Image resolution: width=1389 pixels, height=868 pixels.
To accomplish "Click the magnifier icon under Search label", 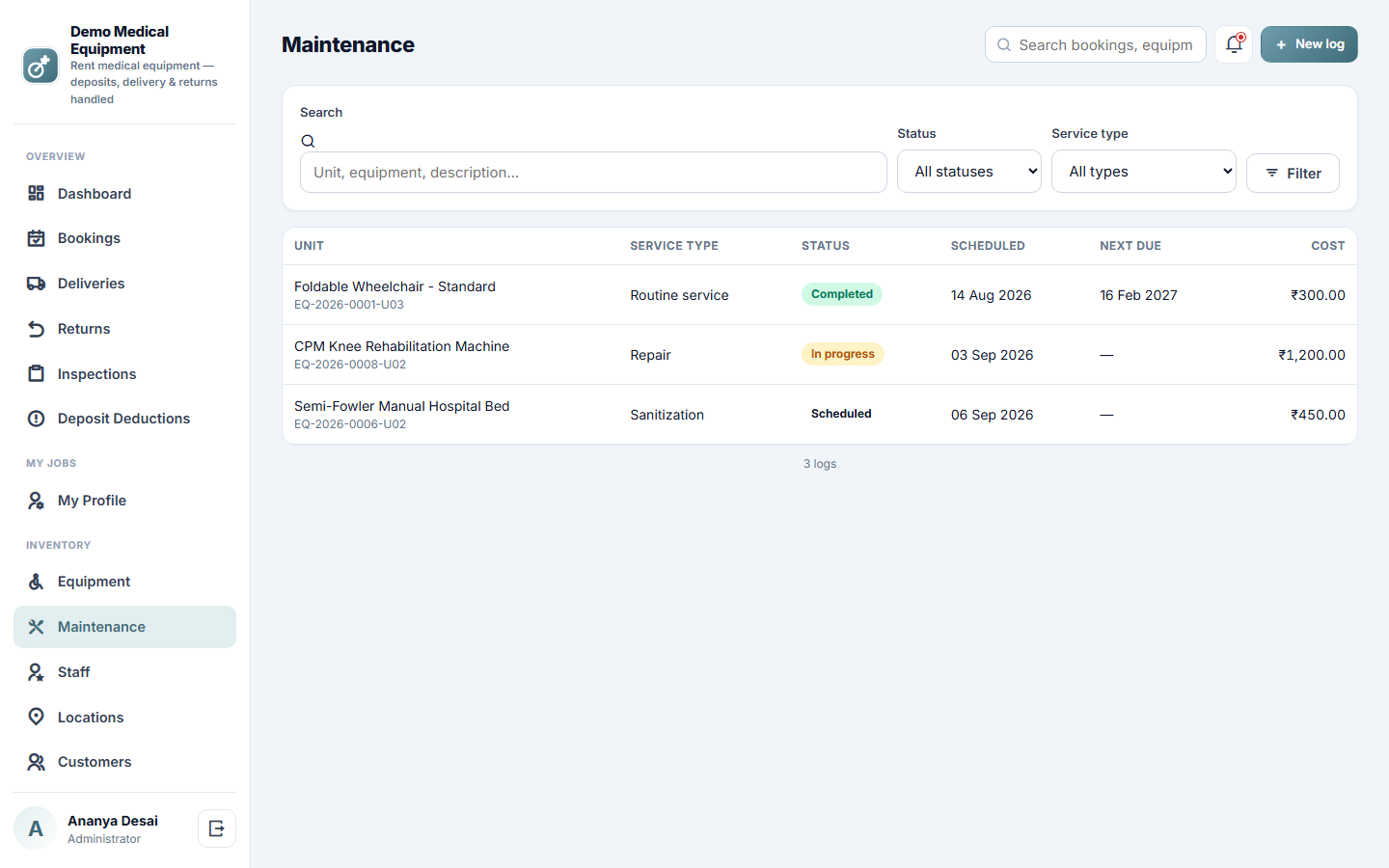I will 308,141.
